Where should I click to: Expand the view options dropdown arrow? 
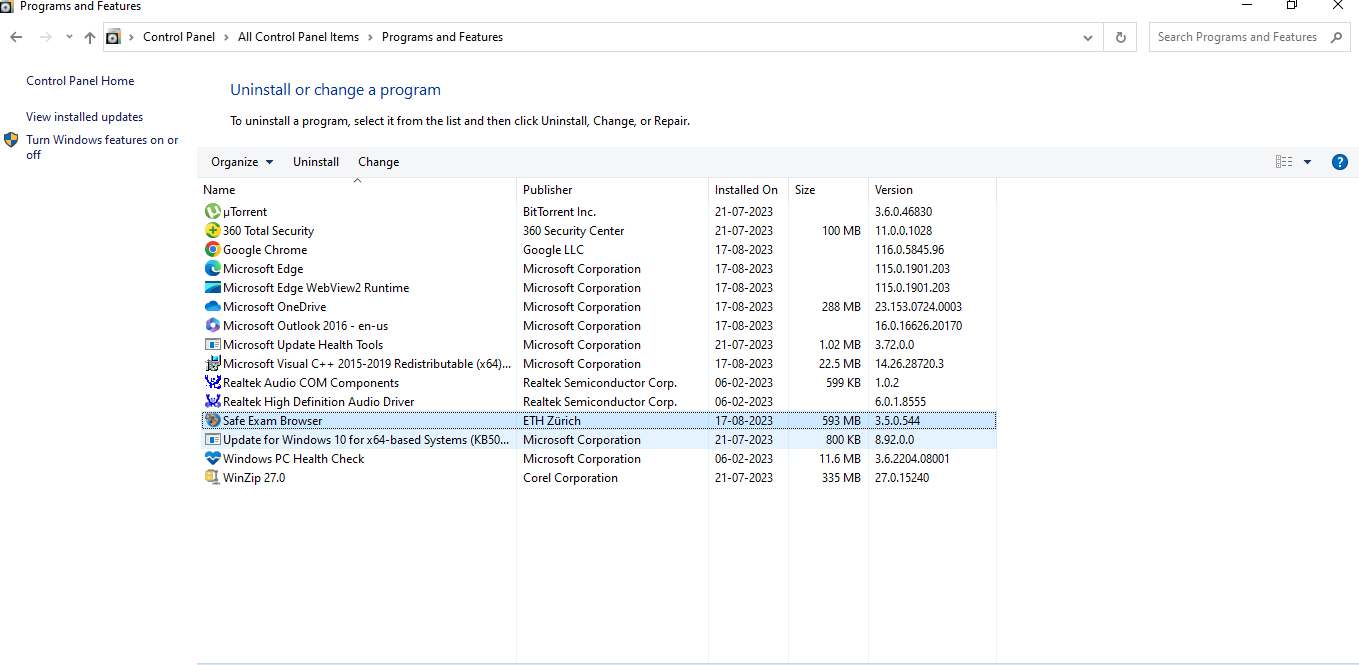pos(1307,162)
